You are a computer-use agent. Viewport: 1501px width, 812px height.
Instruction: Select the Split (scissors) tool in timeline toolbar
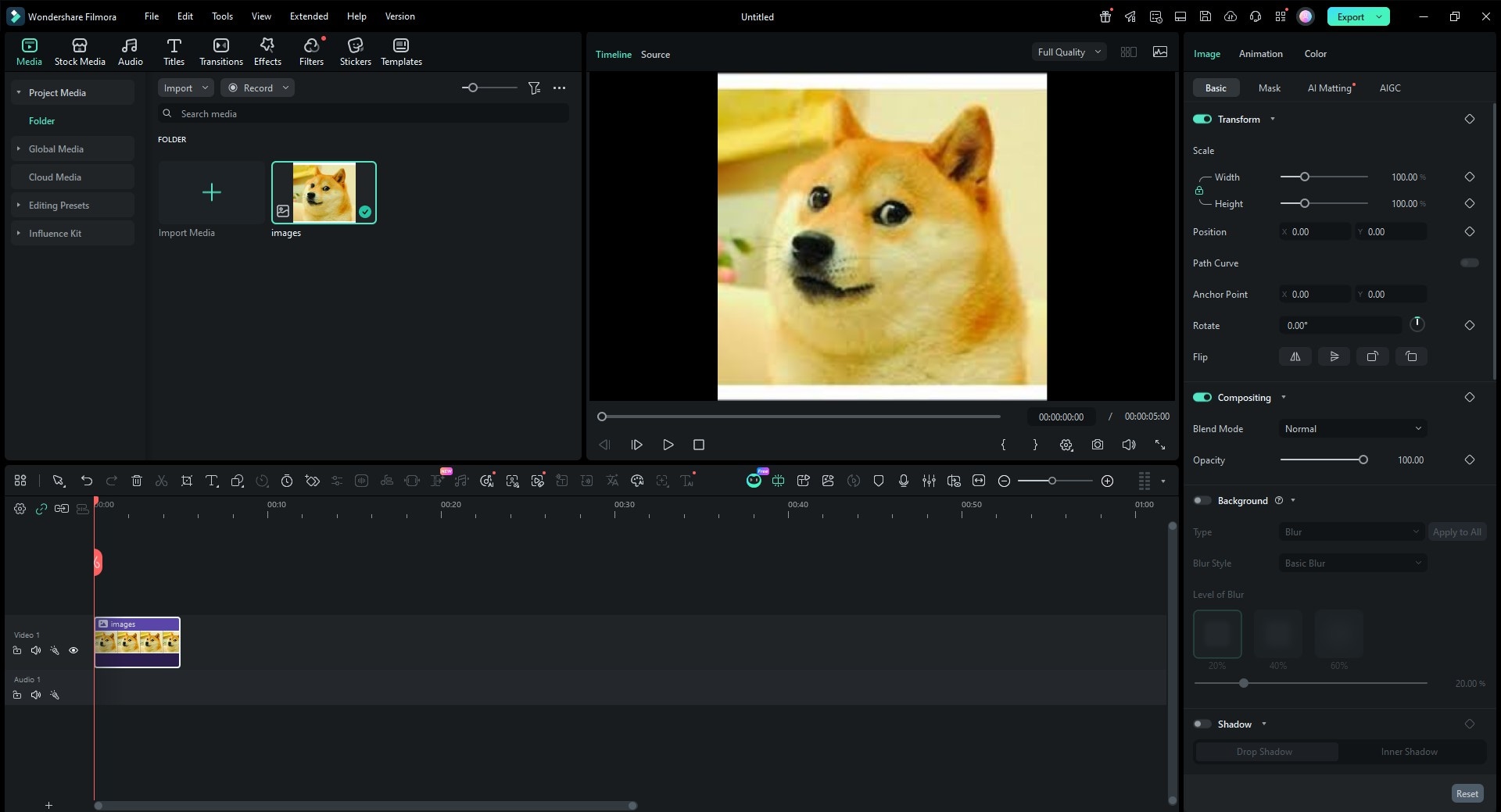pos(161,481)
